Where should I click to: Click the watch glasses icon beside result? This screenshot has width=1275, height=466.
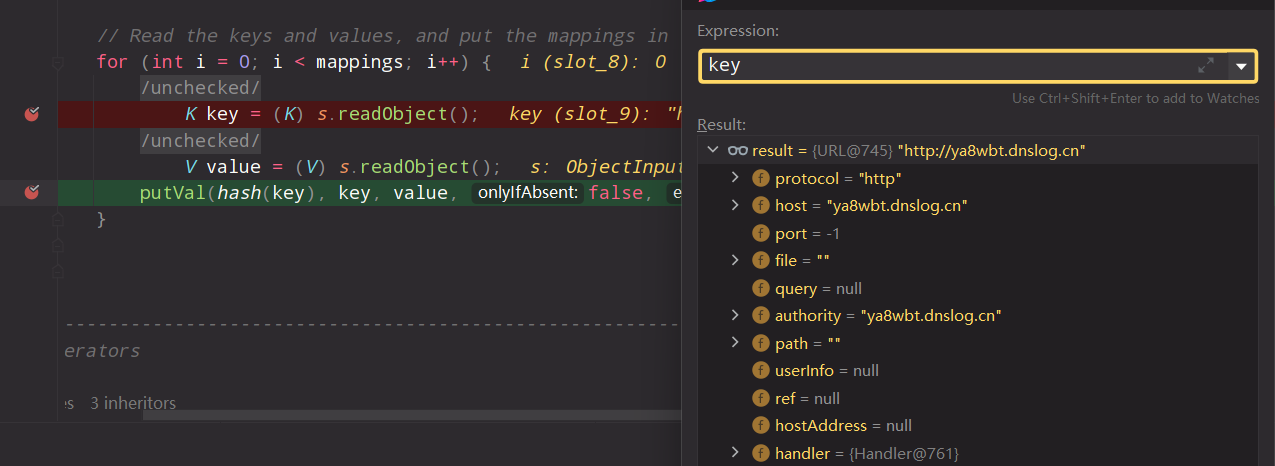[738, 150]
